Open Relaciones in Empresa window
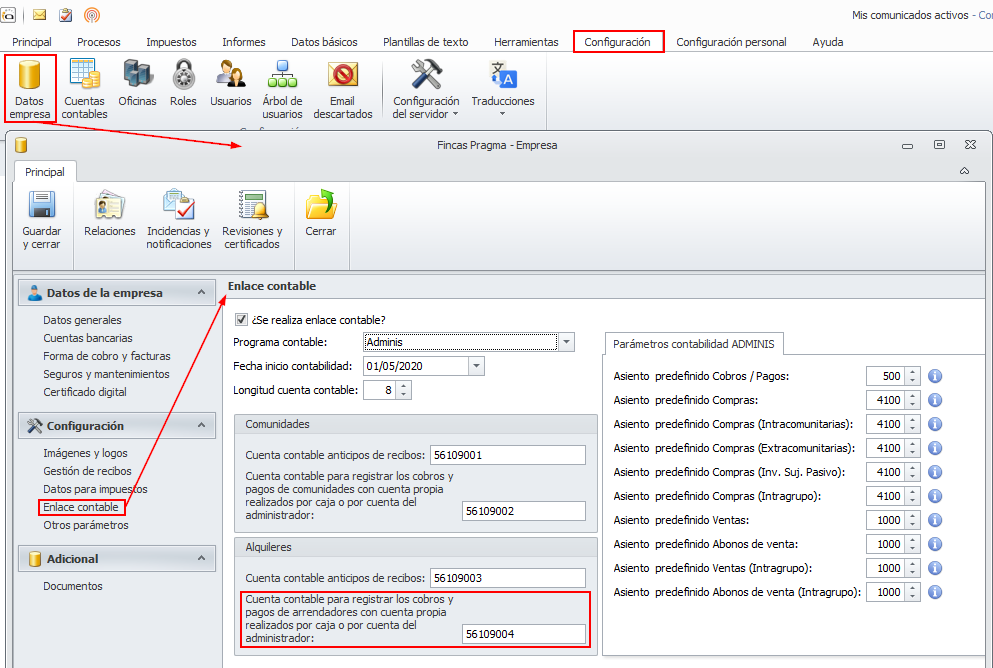Image resolution: width=993 pixels, height=668 pixels. pyautogui.click(x=110, y=213)
